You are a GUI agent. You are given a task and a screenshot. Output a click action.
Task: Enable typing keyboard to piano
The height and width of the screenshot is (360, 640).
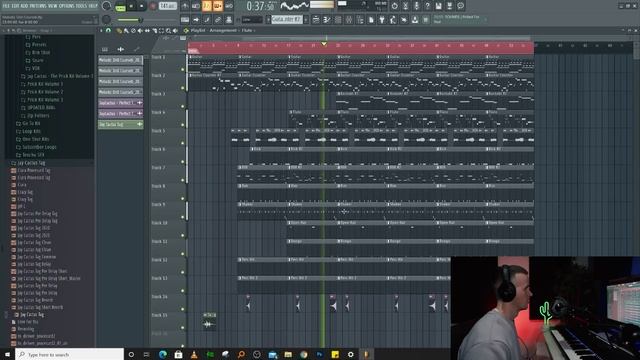[185, 20]
